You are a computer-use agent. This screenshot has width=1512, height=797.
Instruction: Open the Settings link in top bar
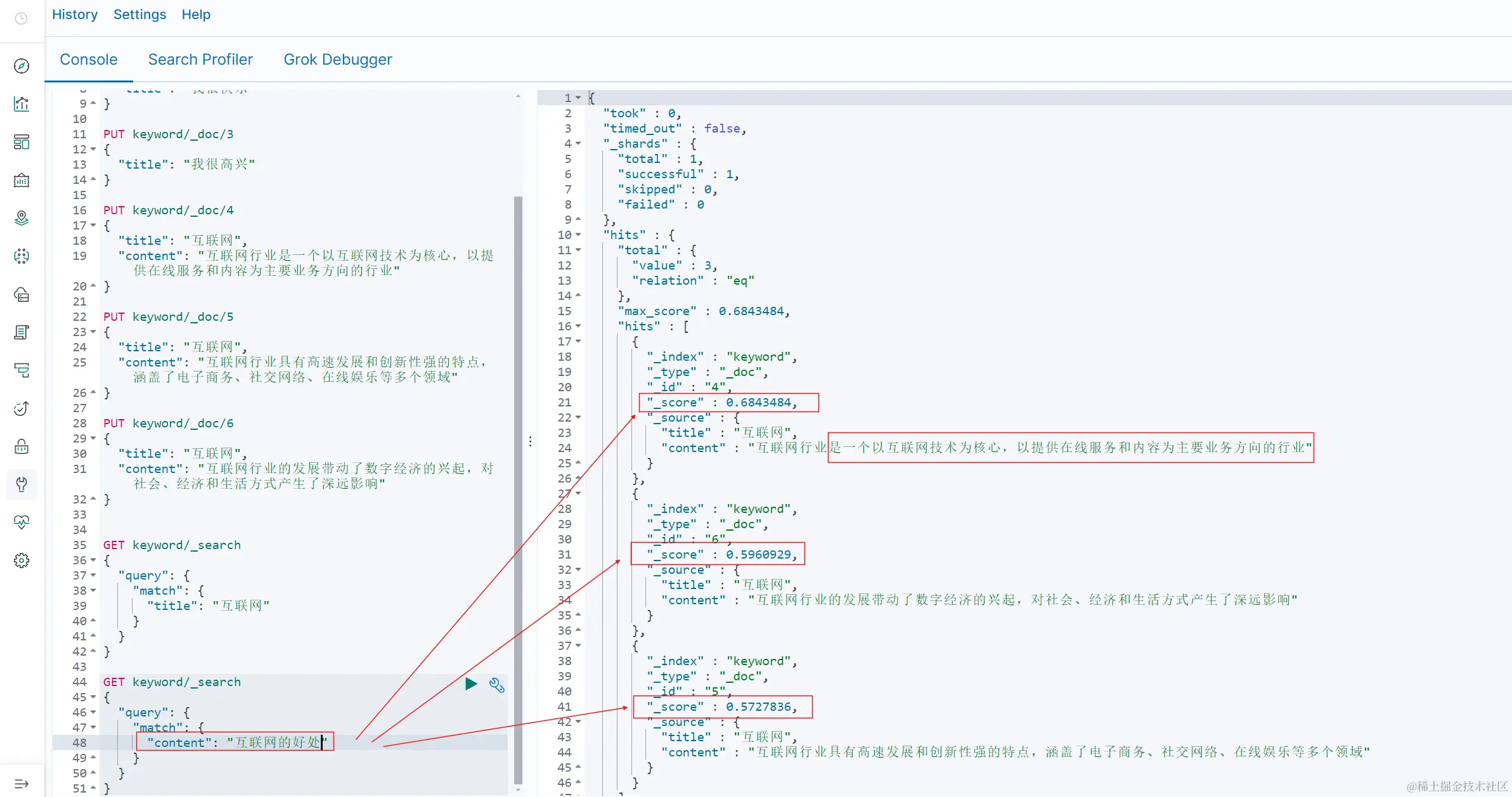pos(139,15)
